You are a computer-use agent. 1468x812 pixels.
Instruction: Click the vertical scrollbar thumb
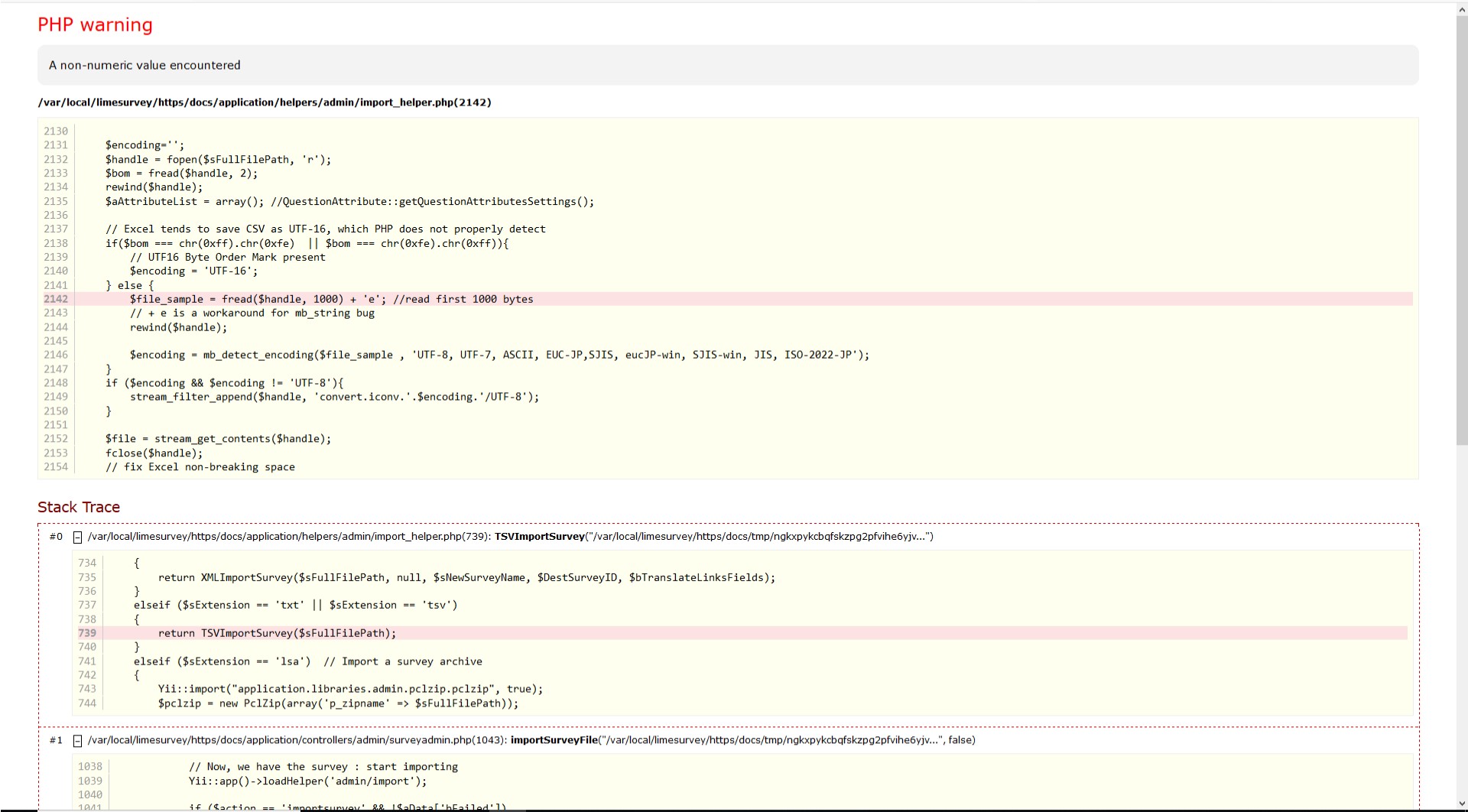click(x=1461, y=229)
